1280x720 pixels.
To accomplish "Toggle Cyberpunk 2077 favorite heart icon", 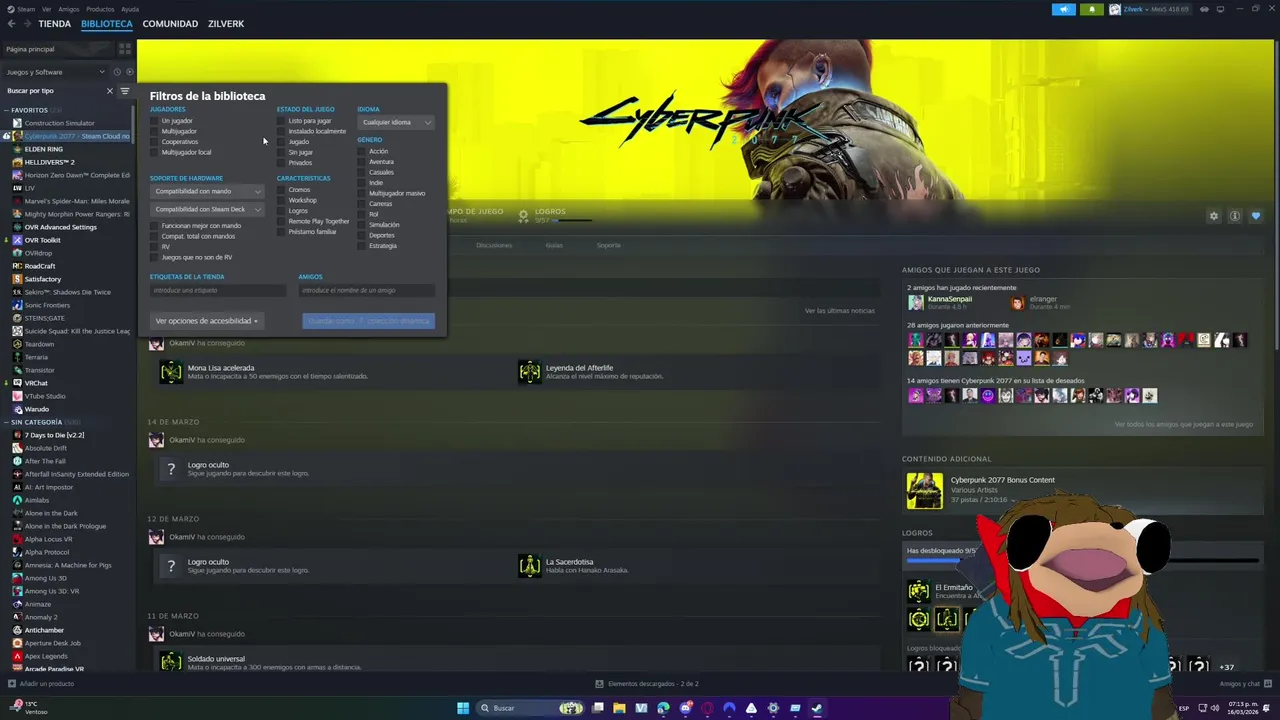I will 1256,216.
